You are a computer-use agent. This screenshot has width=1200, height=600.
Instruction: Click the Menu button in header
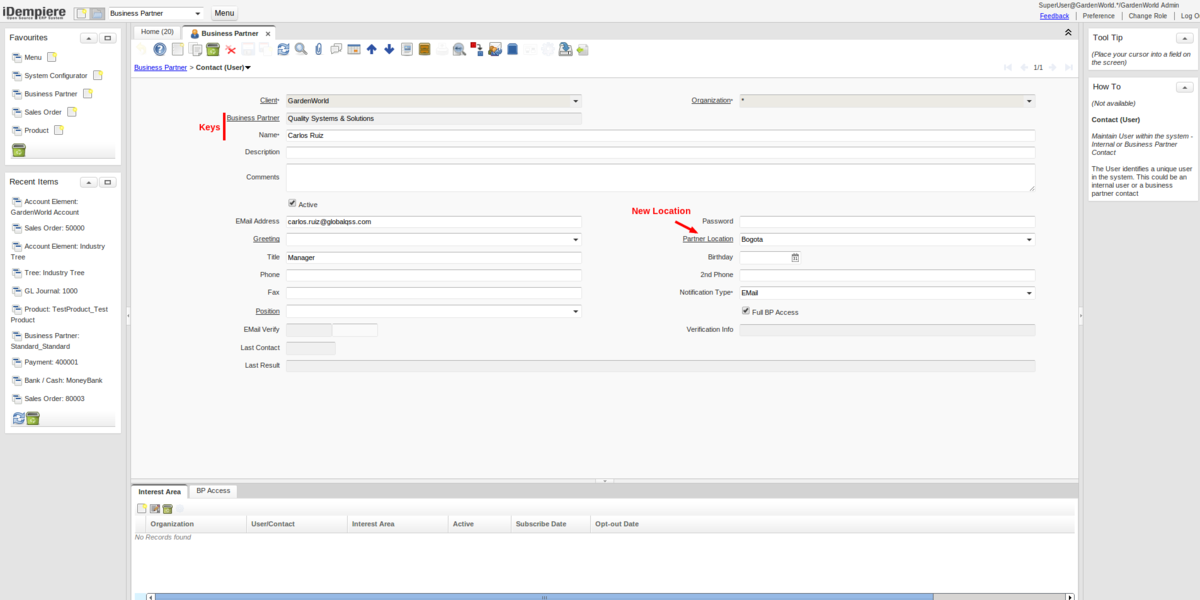[x=224, y=13]
